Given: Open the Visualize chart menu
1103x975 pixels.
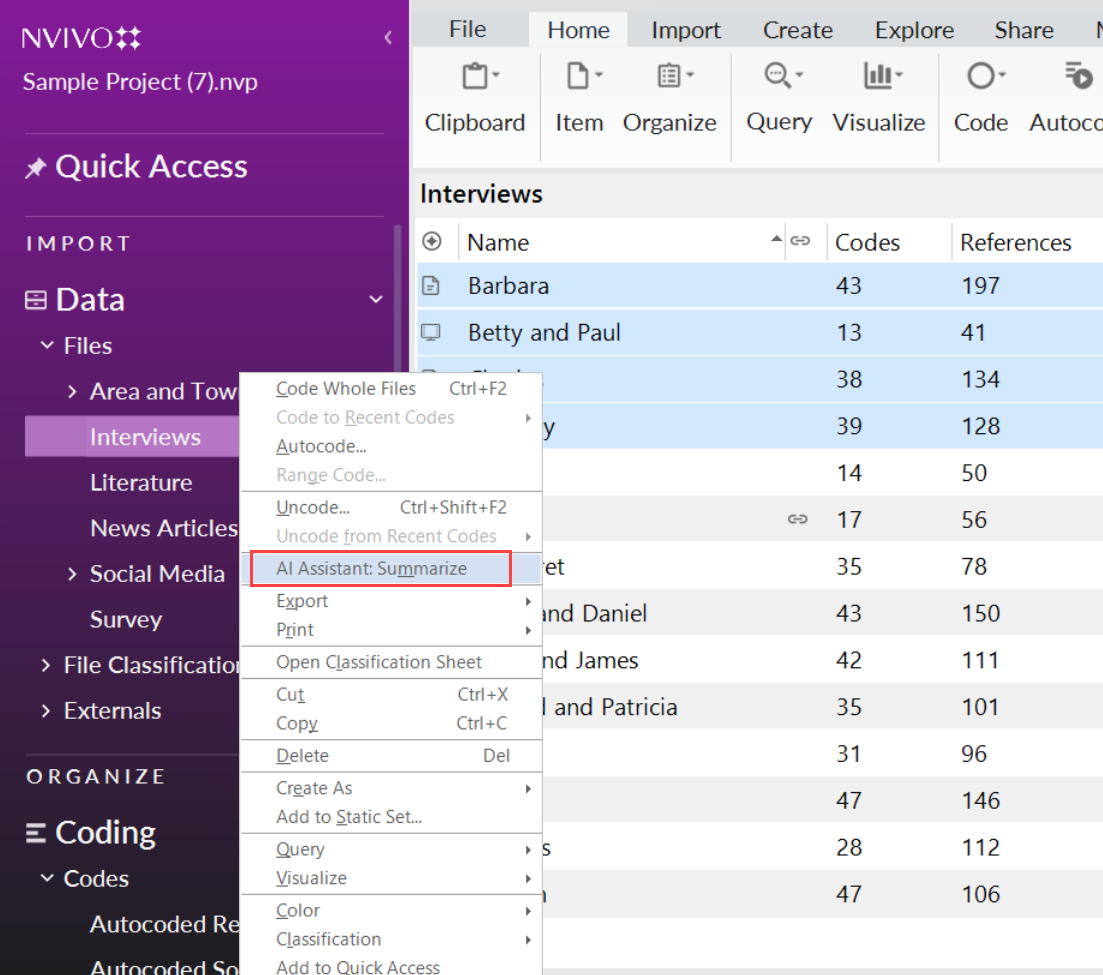Looking at the screenshot, I should [x=878, y=96].
